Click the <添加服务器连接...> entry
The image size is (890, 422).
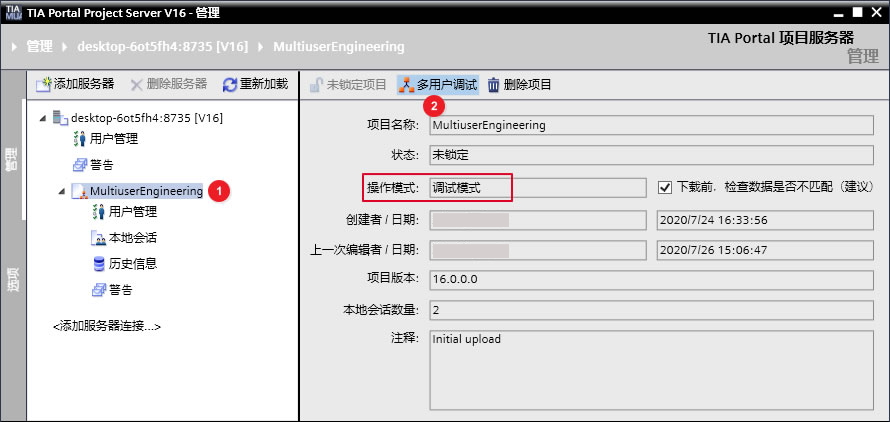click(107, 327)
